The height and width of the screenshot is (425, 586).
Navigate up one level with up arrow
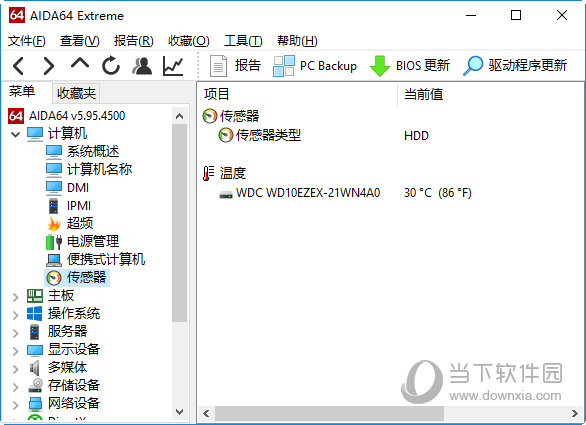pyautogui.click(x=80, y=64)
